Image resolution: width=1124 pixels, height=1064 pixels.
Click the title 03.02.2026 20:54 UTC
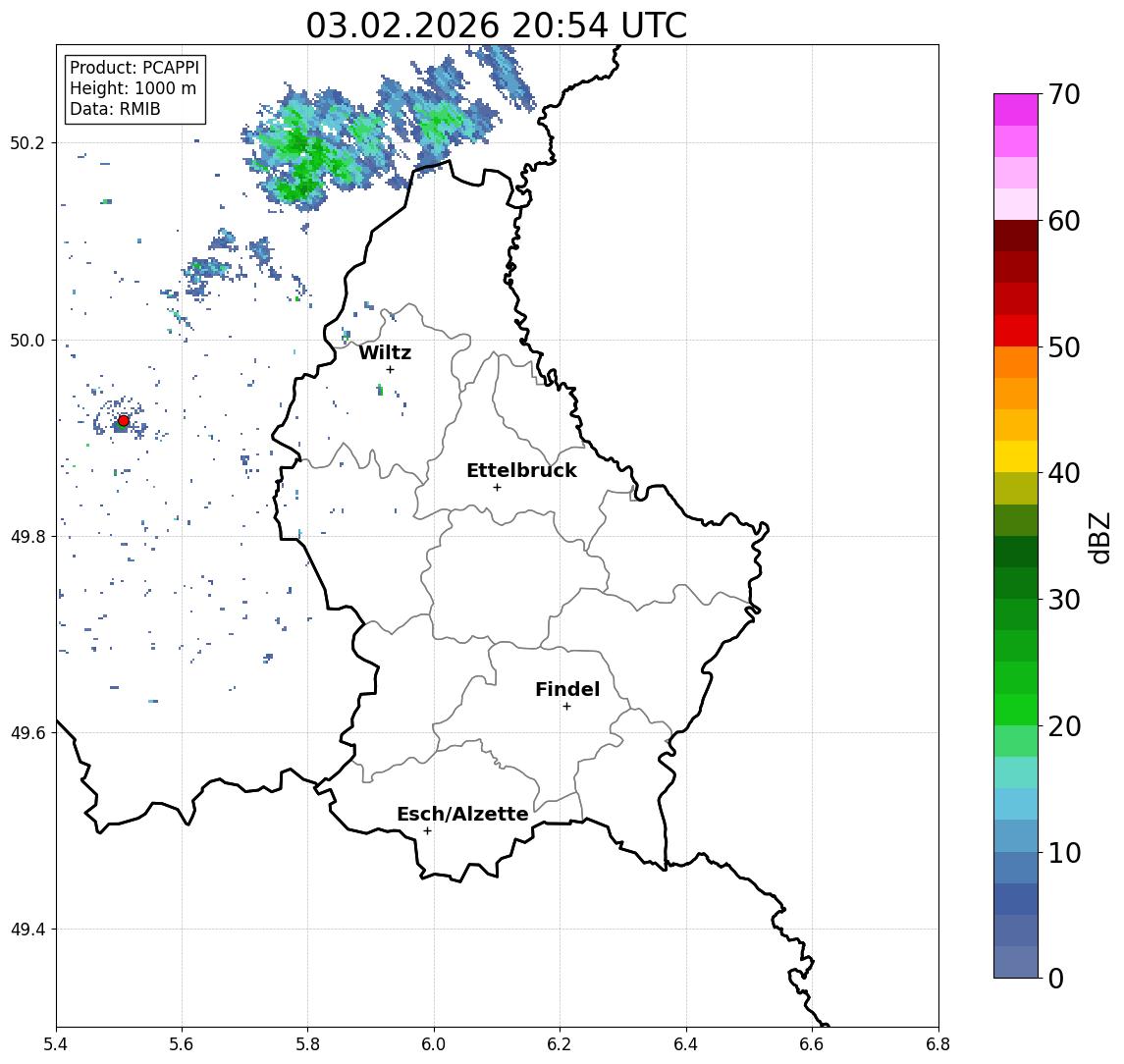click(x=496, y=26)
